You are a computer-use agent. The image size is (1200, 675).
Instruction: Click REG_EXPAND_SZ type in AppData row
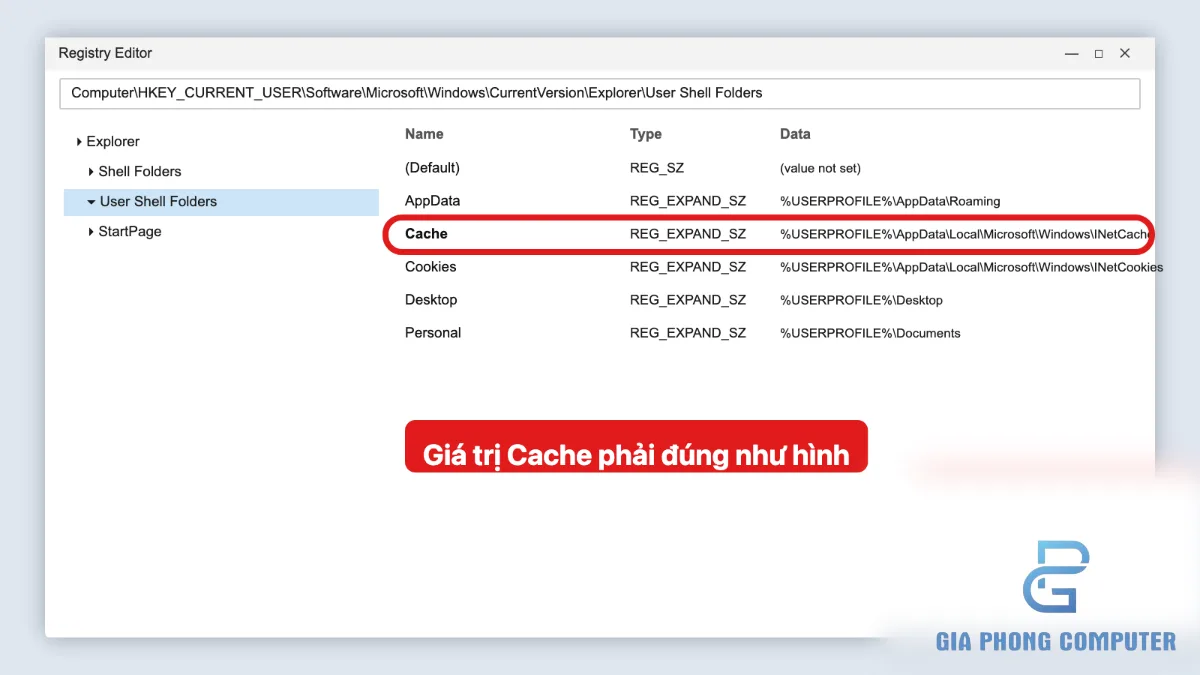(x=688, y=201)
